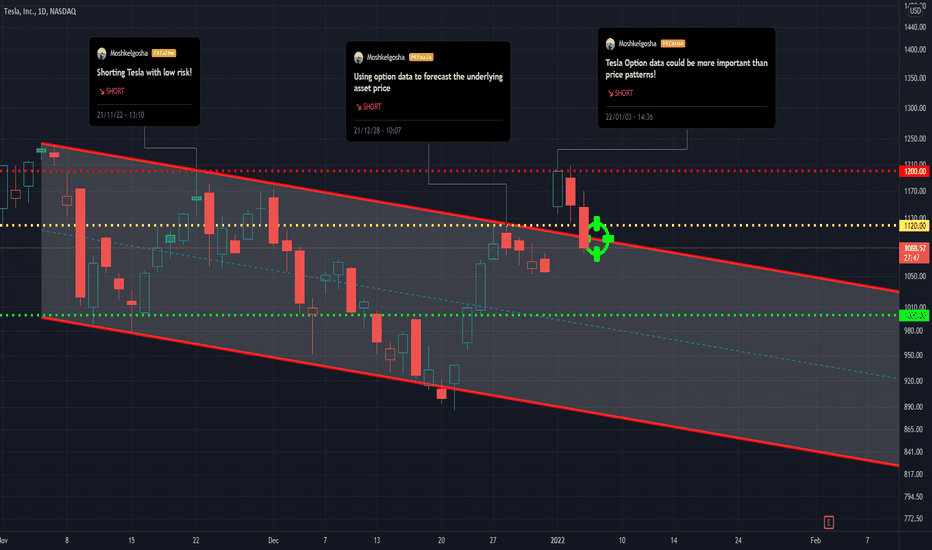The width and height of the screenshot is (932, 550).
Task: Click Moshkelgosha username on the 21/11/22 card
Action: click(129, 54)
